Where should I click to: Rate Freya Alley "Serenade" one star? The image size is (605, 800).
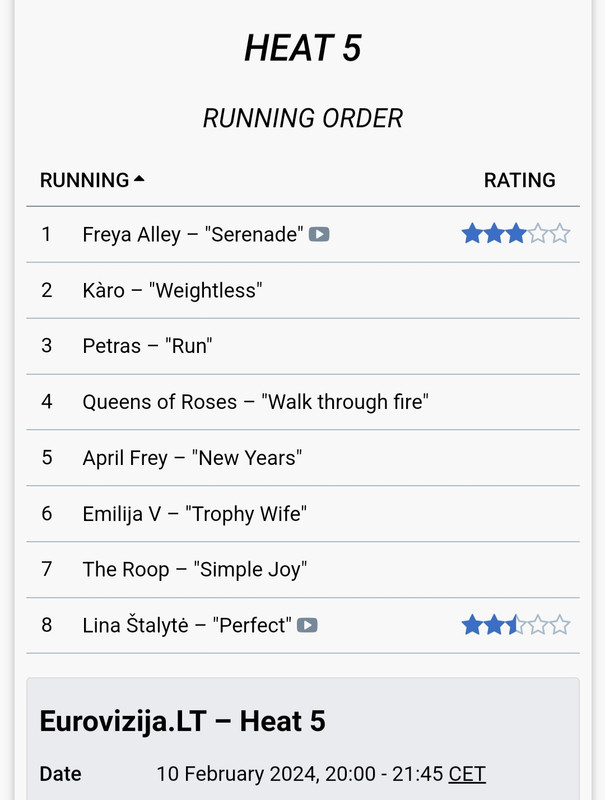(472, 234)
